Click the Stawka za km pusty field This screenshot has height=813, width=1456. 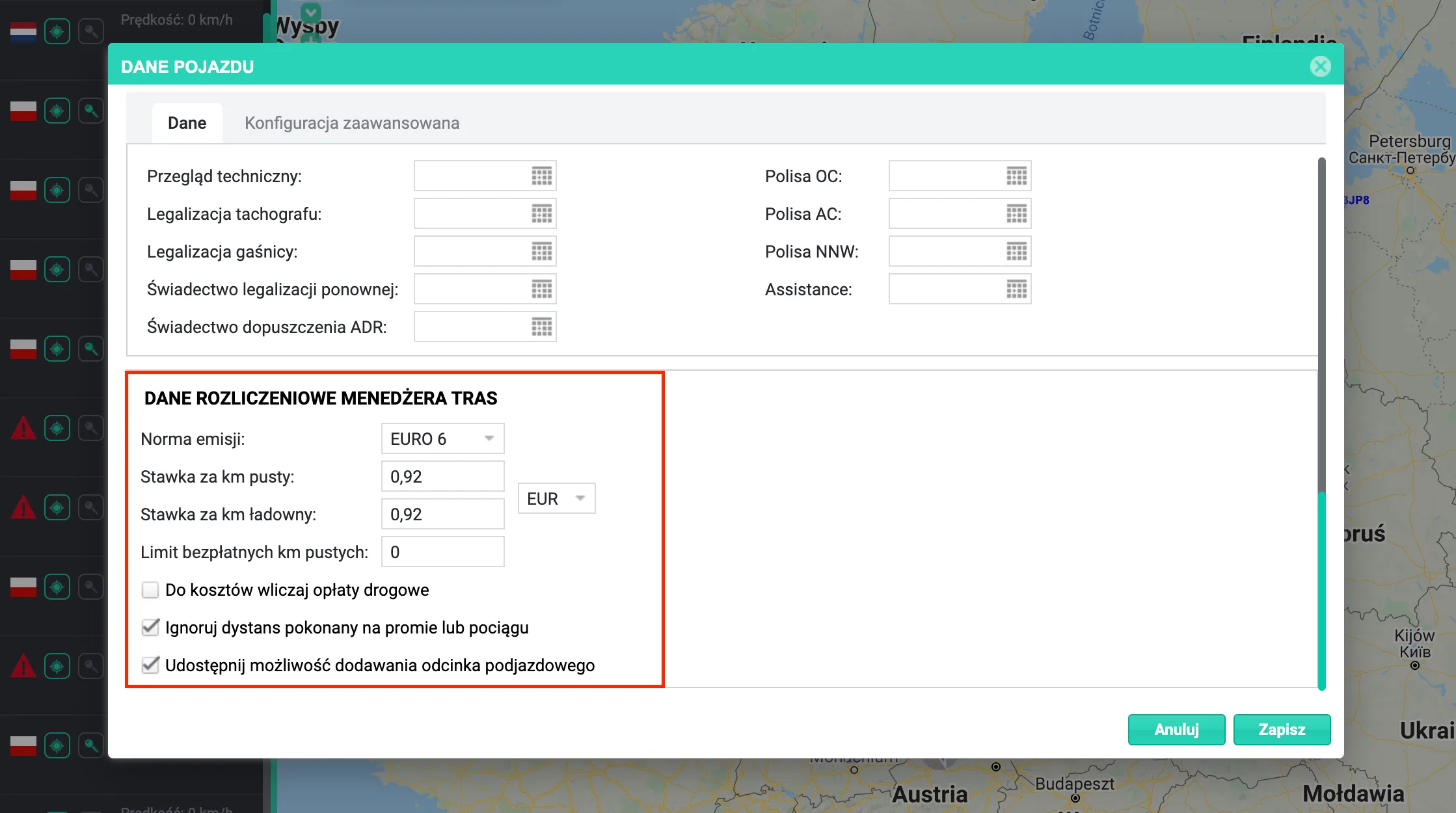click(442, 477)
